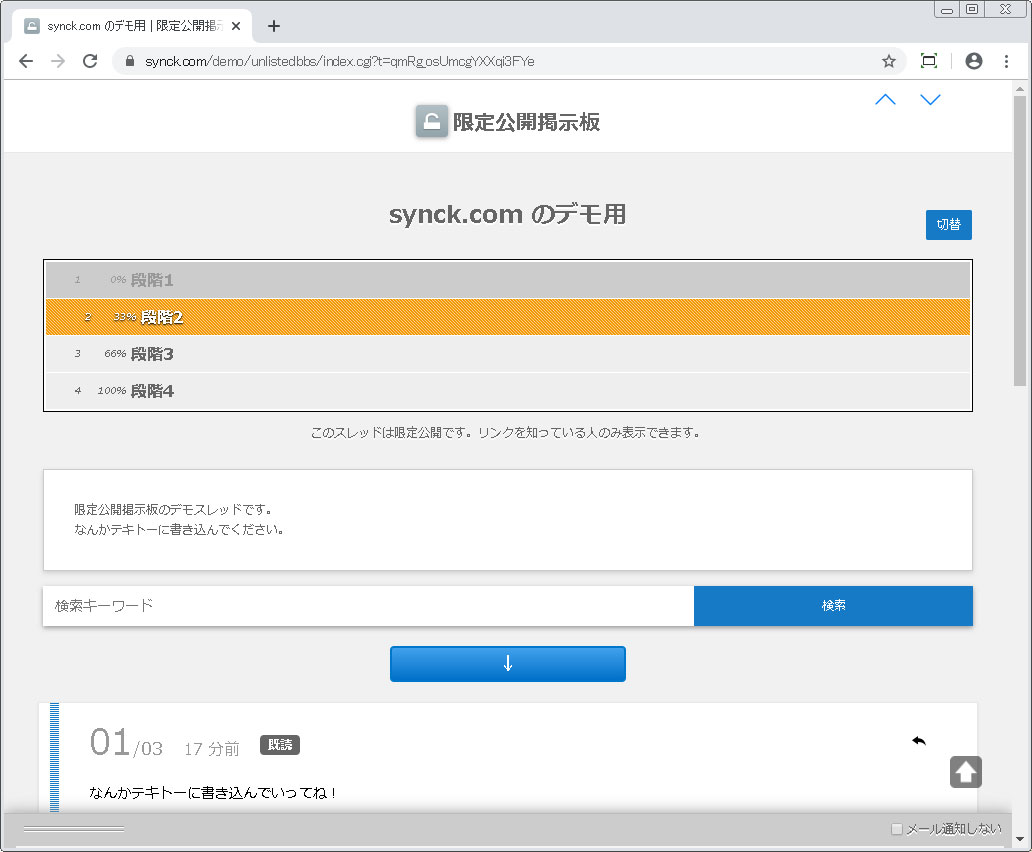This screenshot has height=852, width=1032.
Task: Click the vertical scrollbar thumb
Action: click(1019, 241)
